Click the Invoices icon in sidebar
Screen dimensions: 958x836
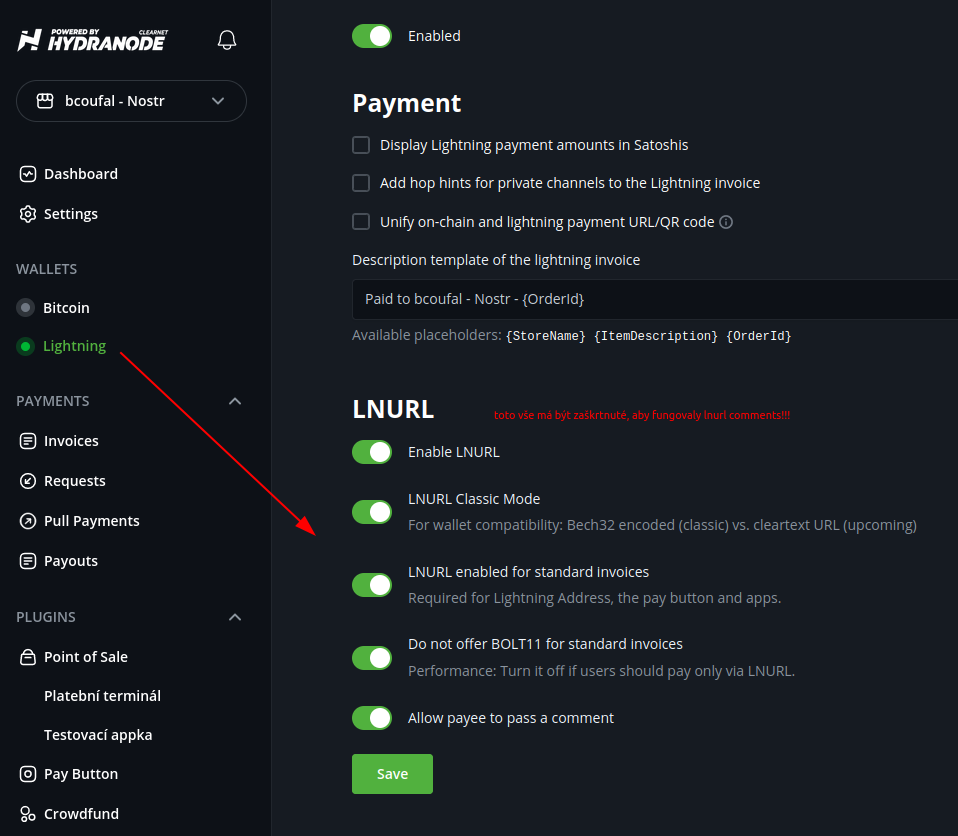[x=28, y=441]
